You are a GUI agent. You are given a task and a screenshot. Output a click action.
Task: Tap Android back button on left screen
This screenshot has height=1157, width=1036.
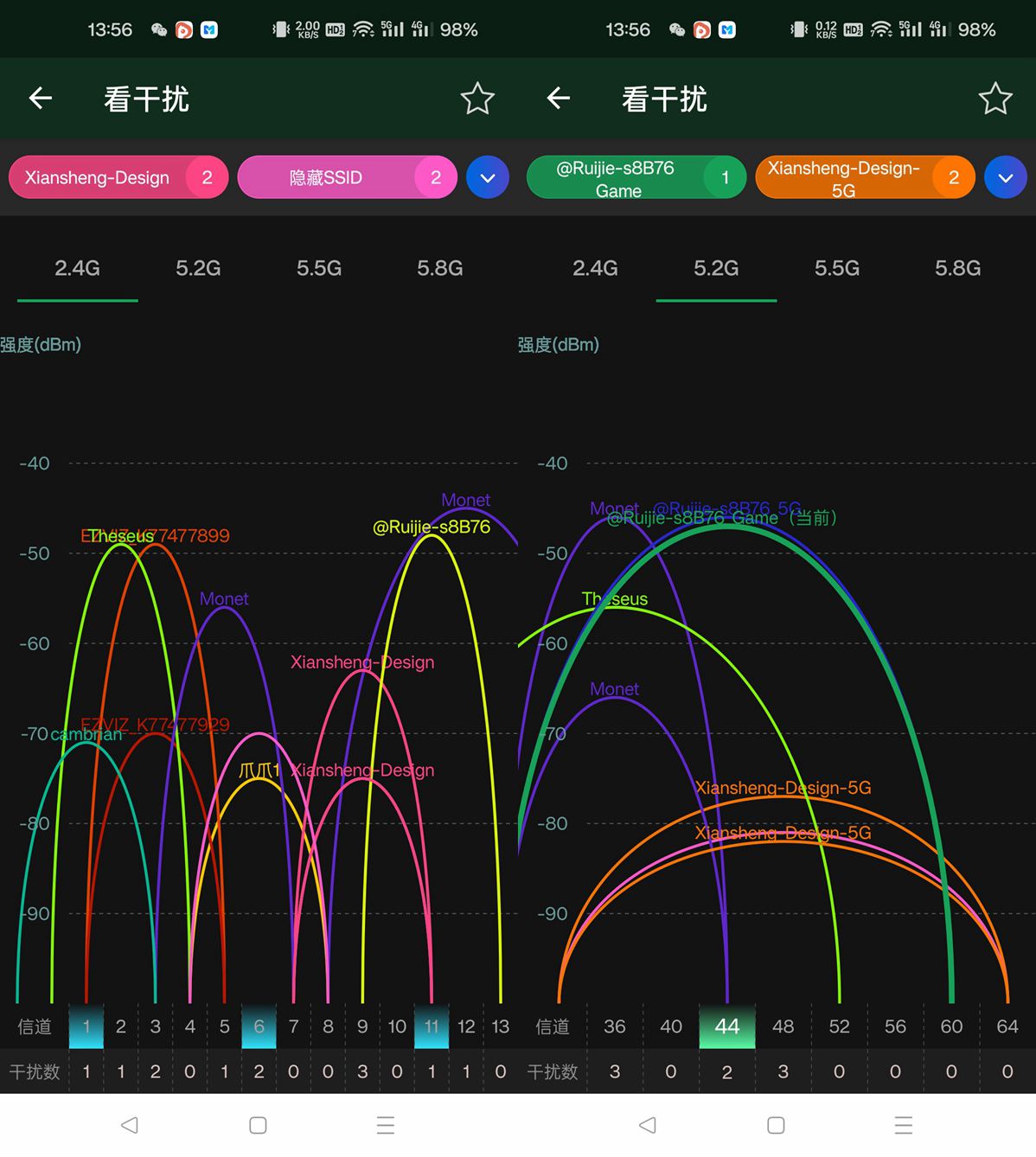(130, 1125)
